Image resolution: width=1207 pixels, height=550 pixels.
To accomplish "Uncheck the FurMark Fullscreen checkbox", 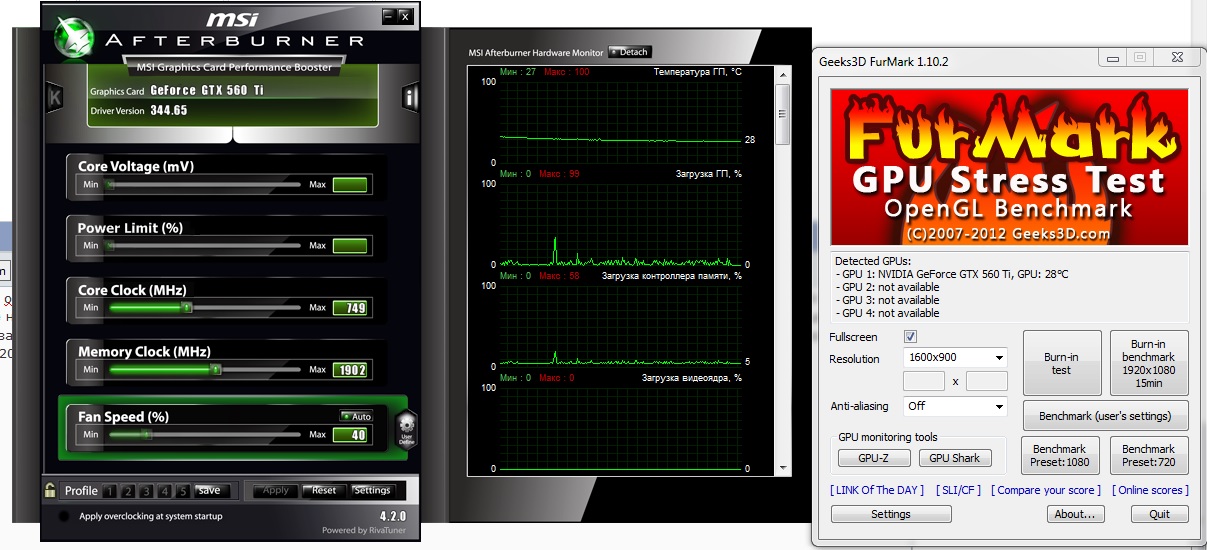I will 910,337.
